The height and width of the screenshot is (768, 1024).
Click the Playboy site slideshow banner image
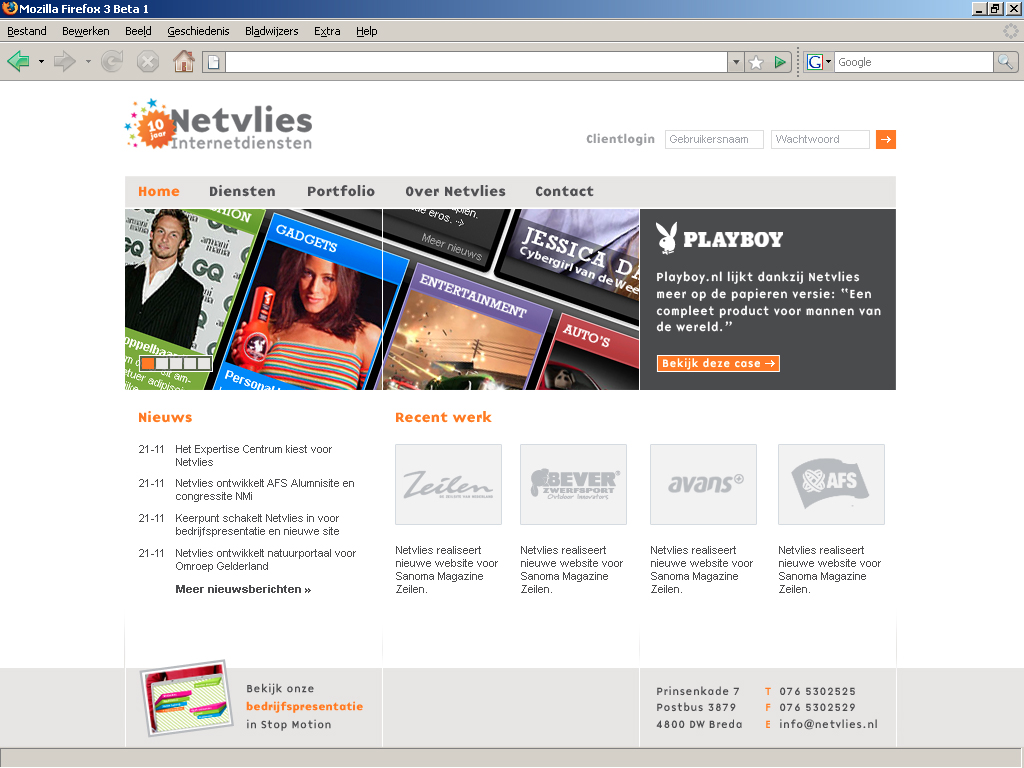pyautogui.click(x=382, y=299)
